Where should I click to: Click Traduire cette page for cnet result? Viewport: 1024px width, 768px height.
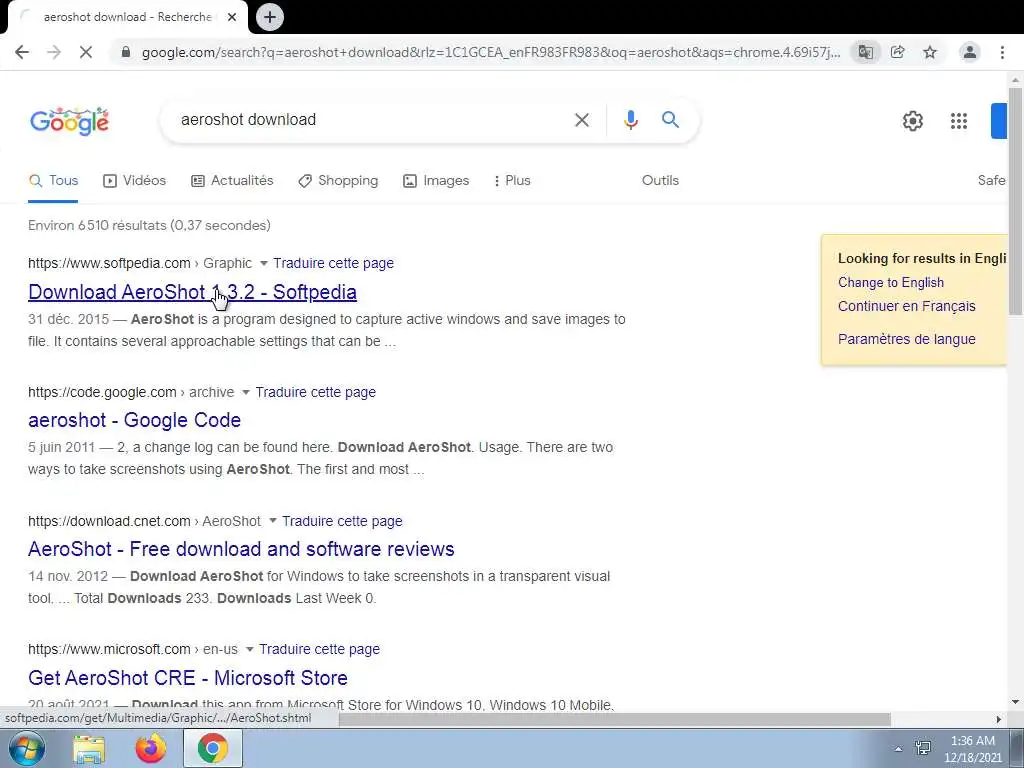[x=342, y=521]
